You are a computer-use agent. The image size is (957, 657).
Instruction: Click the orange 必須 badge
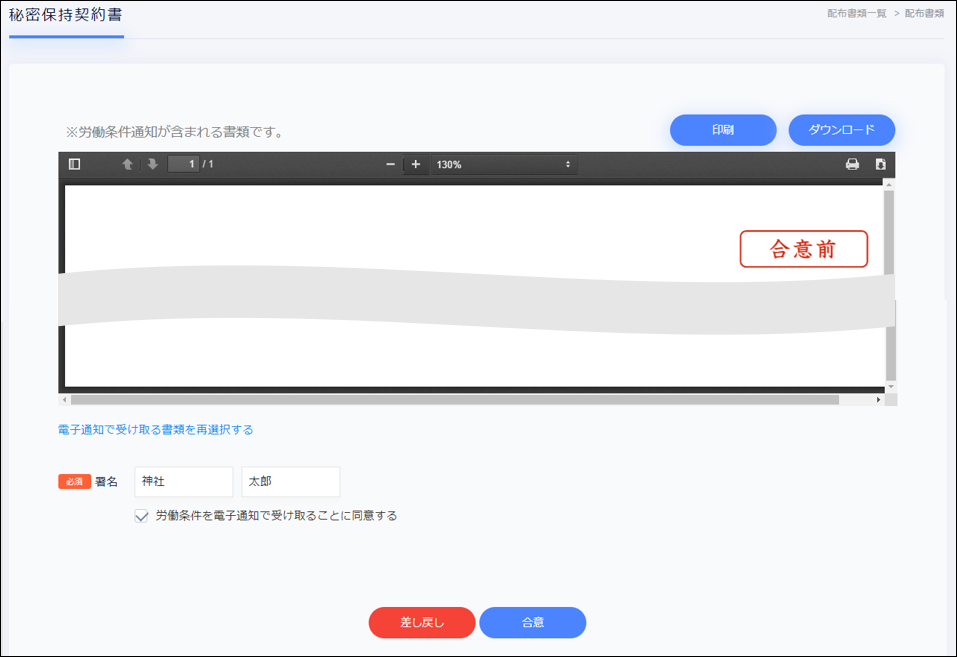click(74, 482)
